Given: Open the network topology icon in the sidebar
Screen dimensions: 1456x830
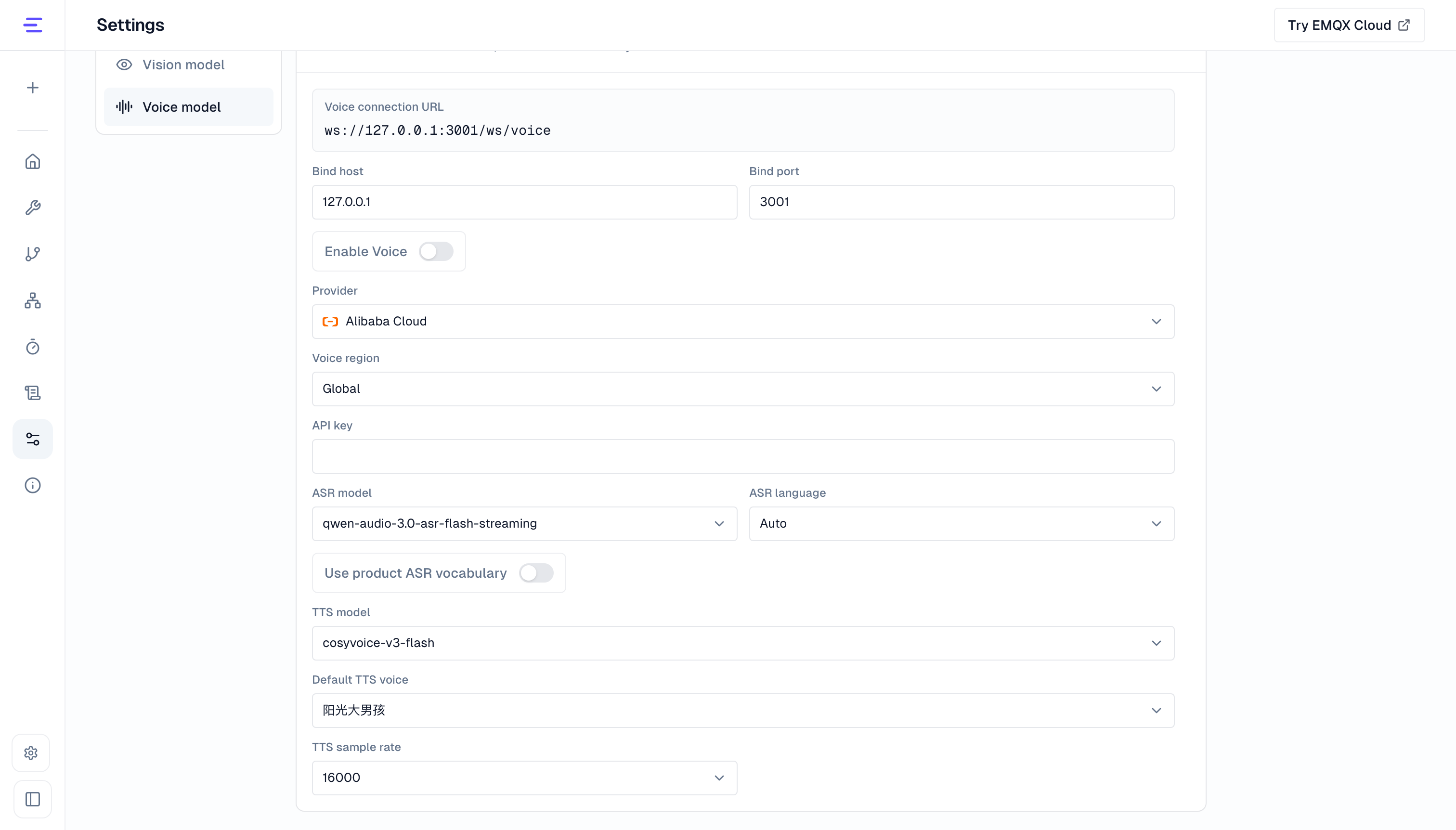Looking at the screenshot, I should (x=32, y=300).
